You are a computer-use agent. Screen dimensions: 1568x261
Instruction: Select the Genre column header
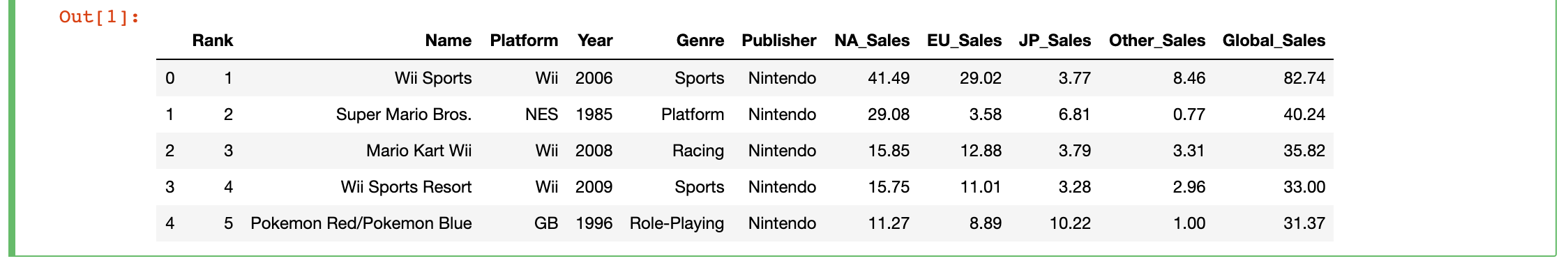(700, 40)
